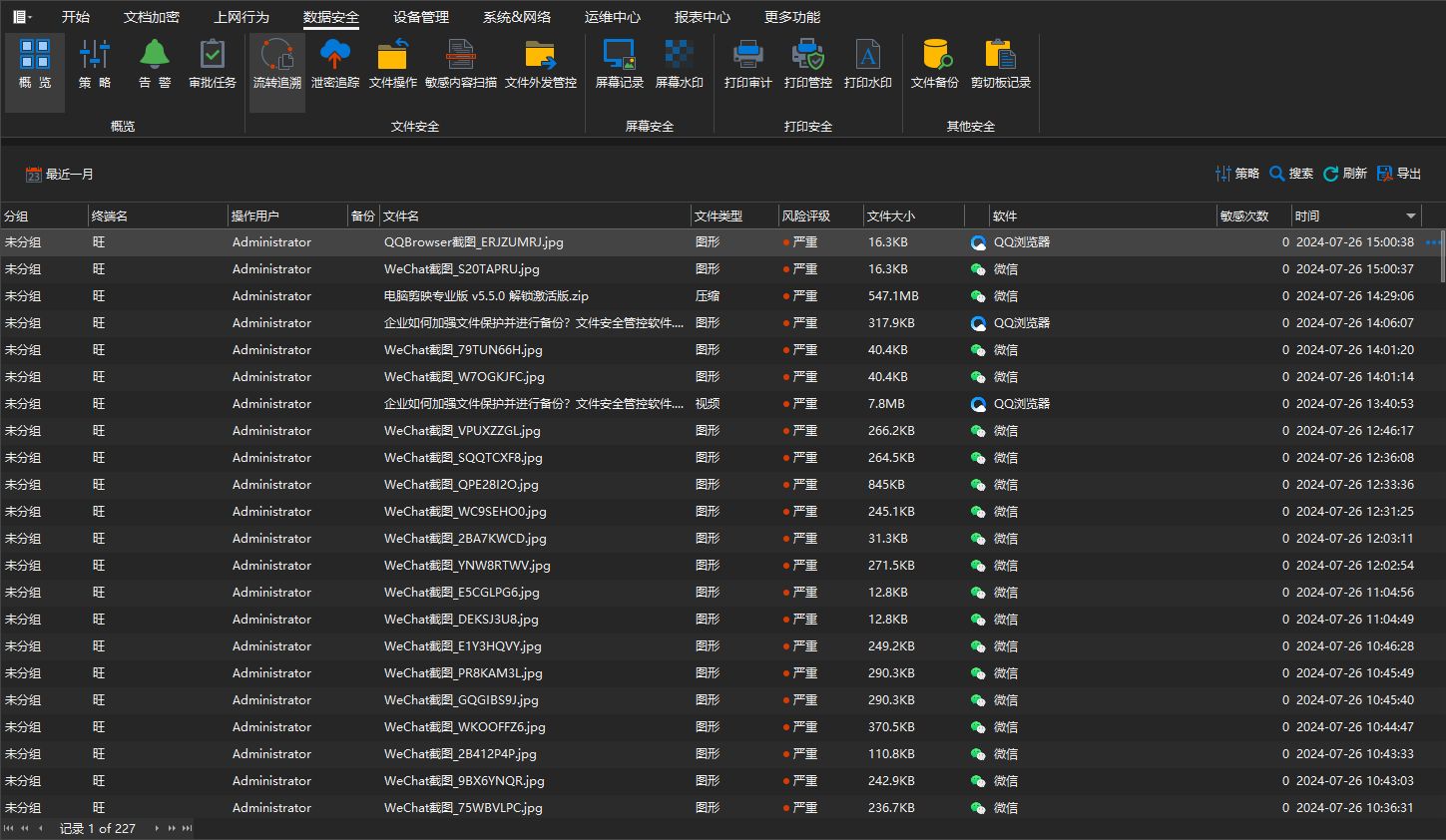Open the 打印水印 print watermark tool
Viewport: 1446px width, 840px height.
(x=868, y=65)
